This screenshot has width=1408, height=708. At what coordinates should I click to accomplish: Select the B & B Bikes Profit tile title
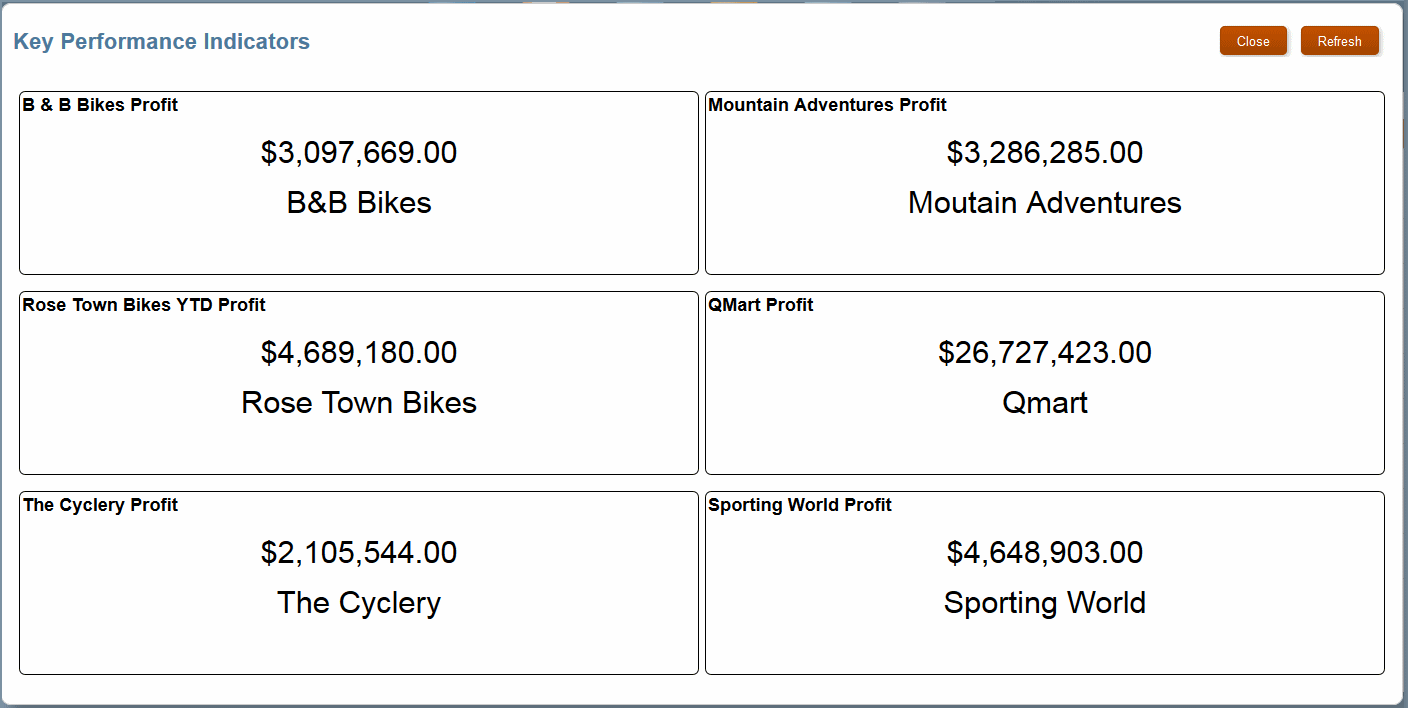[100, 105]
